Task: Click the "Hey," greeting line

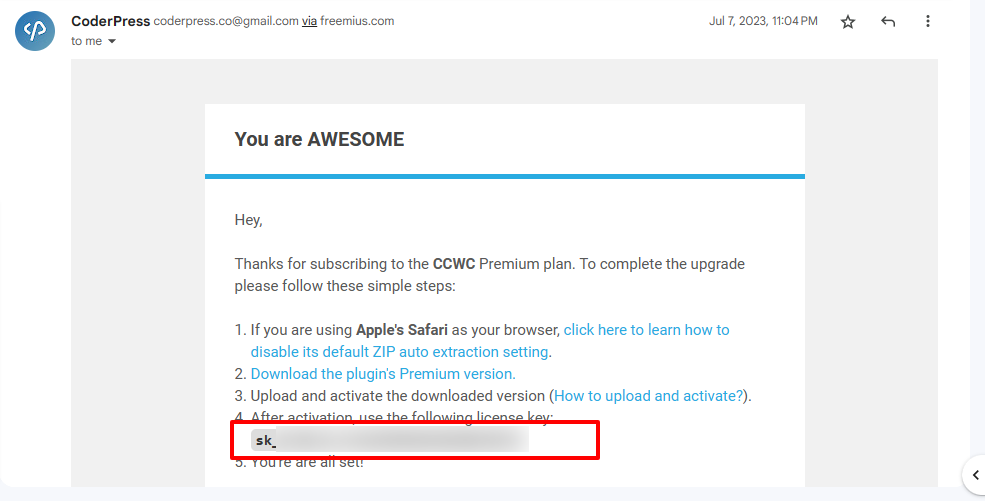Action: point(249,220)
